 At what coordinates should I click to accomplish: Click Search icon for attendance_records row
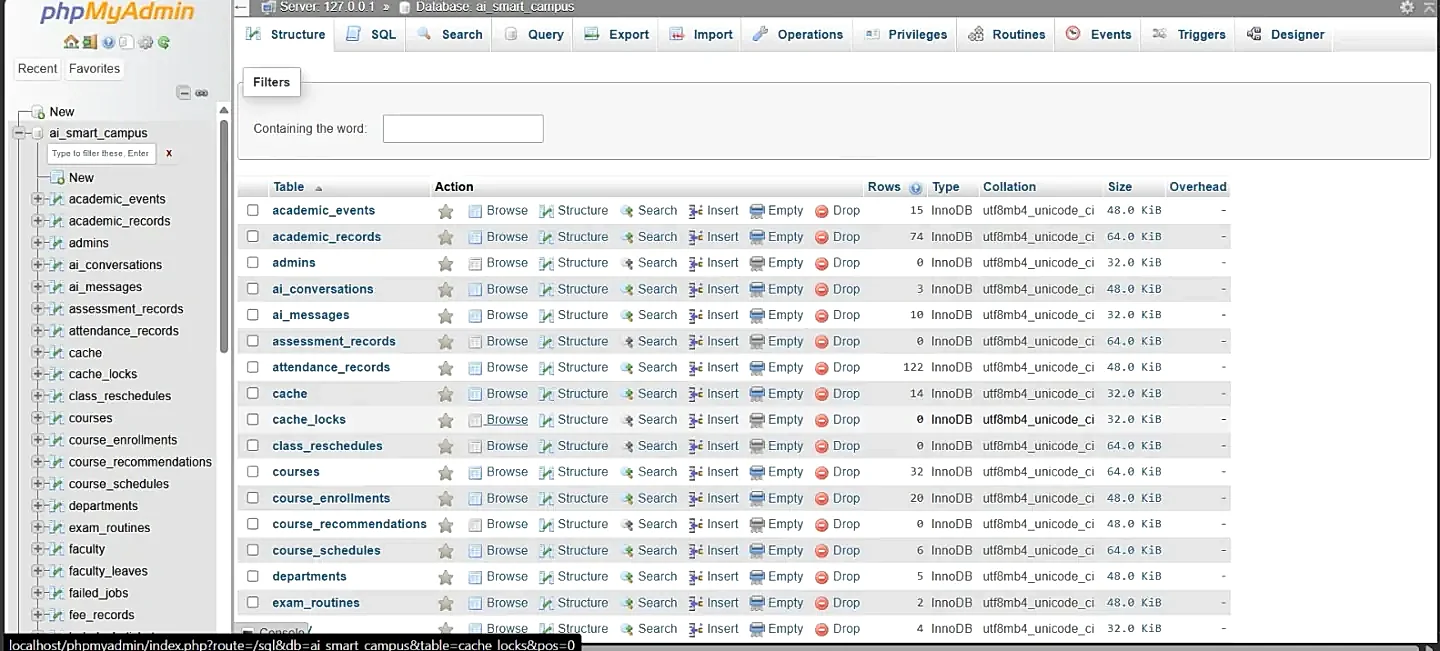coord(627,367)
